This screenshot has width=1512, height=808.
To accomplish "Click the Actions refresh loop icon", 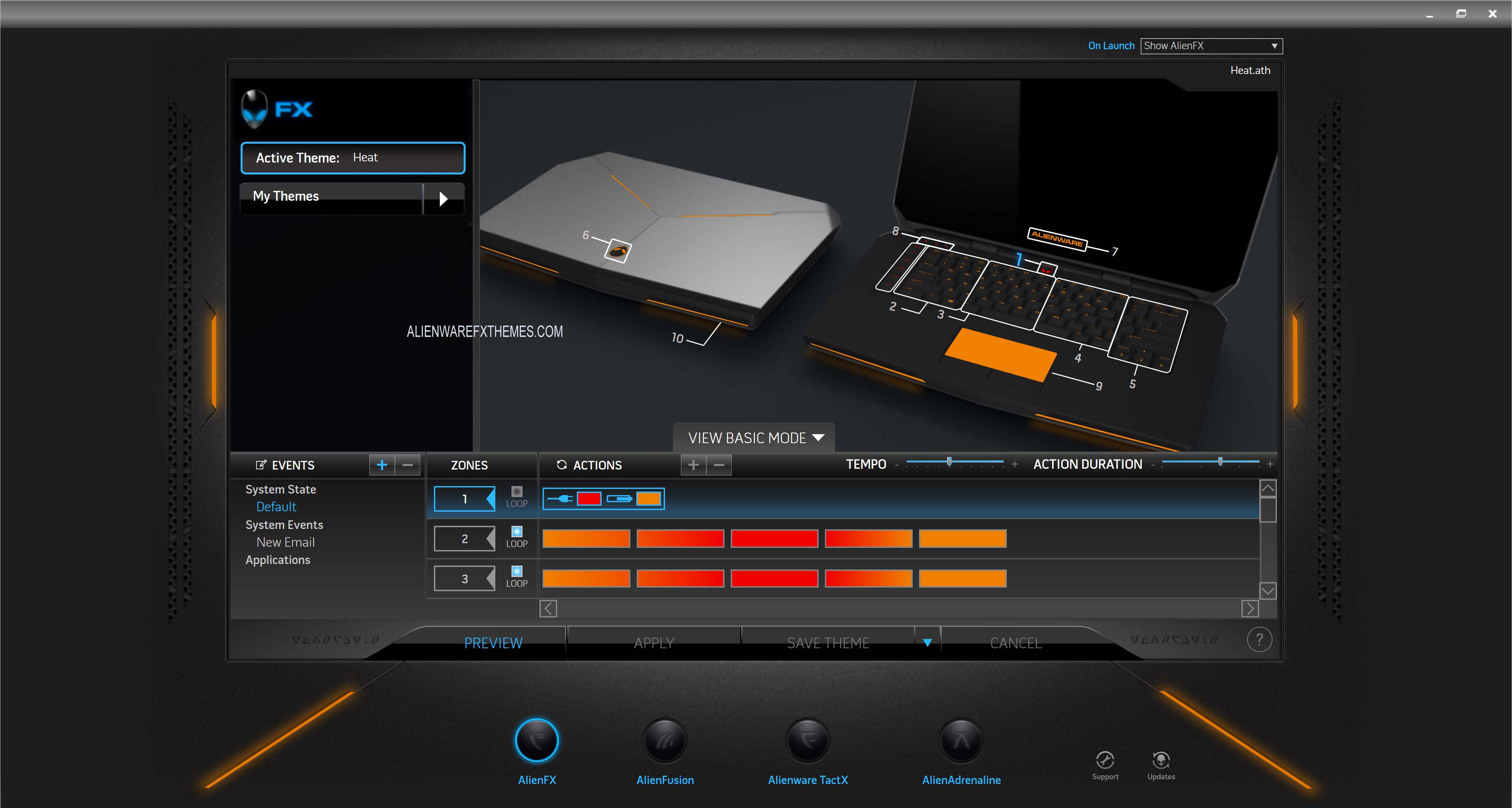I will point(562,465).
